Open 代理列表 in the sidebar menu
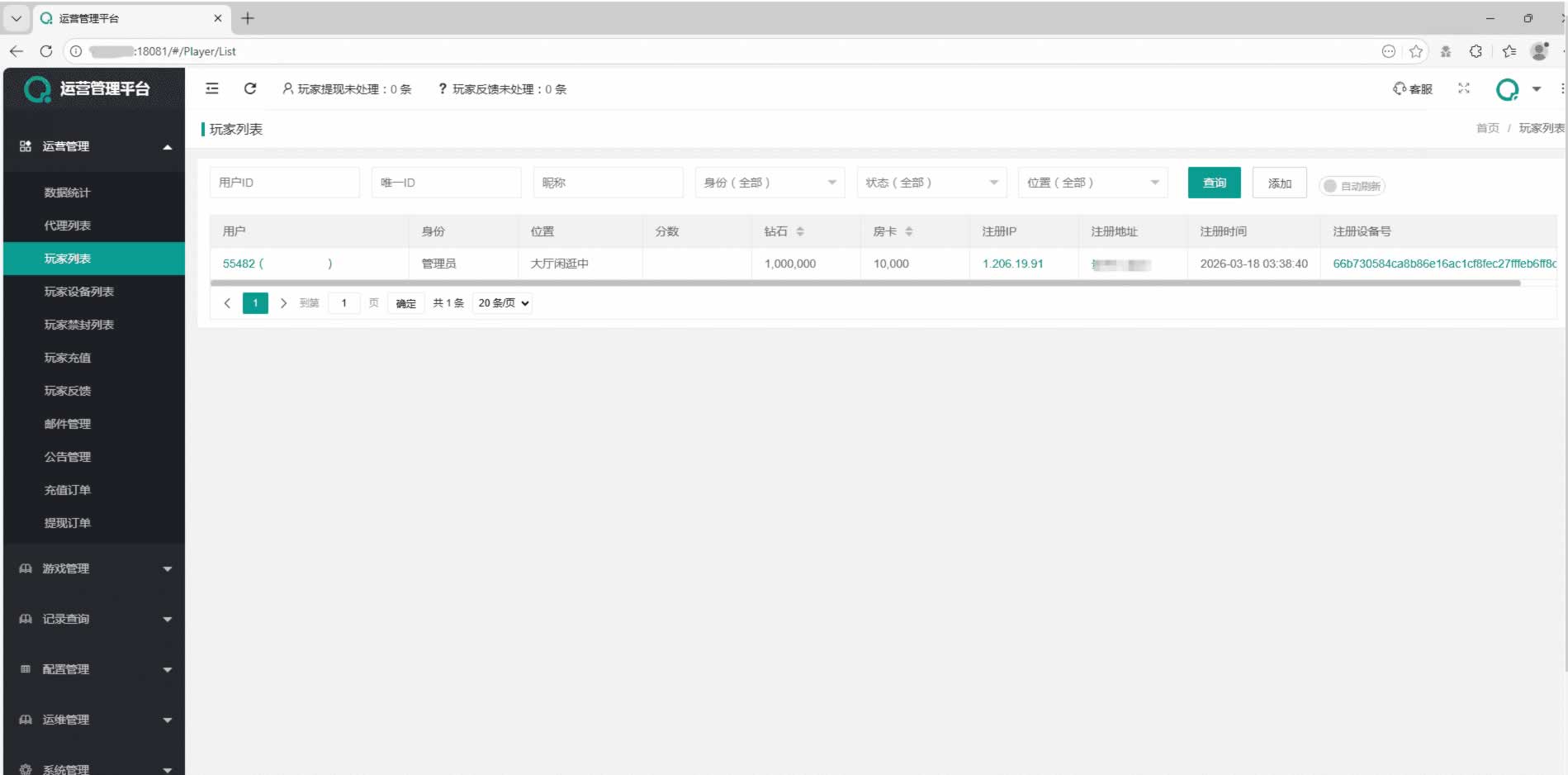The image size is (1568, 775). [68, 226]
